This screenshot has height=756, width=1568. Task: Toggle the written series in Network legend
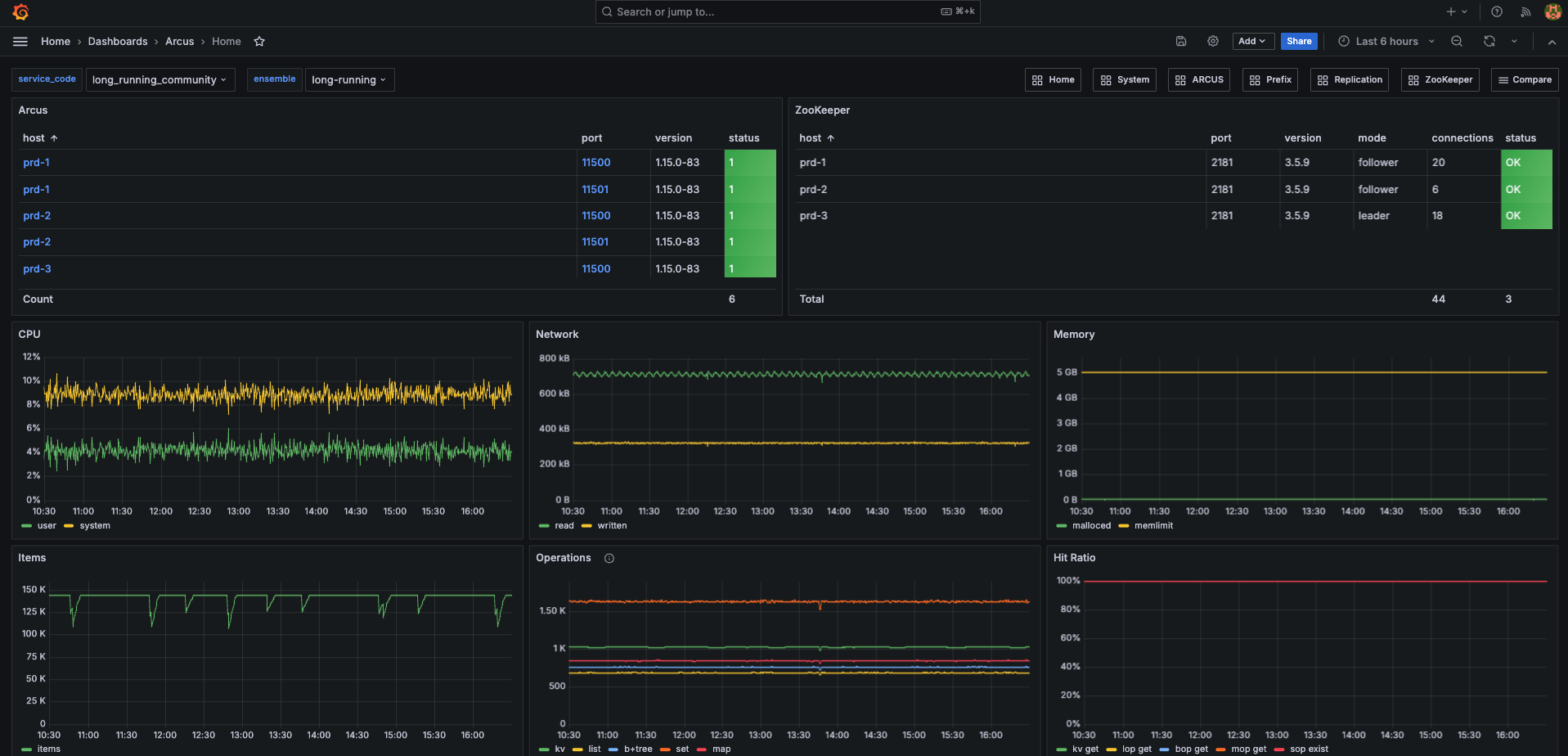coord(611,526)
